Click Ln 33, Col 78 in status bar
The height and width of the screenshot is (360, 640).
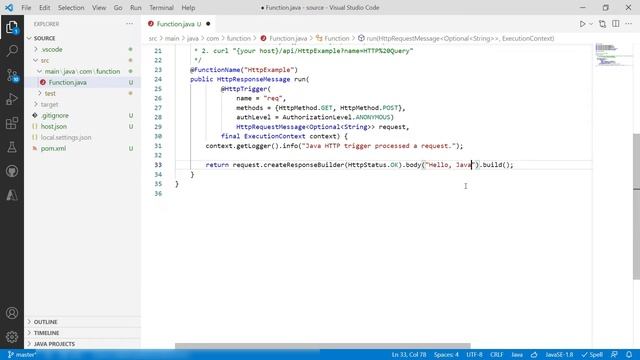[x=409, y=355]
